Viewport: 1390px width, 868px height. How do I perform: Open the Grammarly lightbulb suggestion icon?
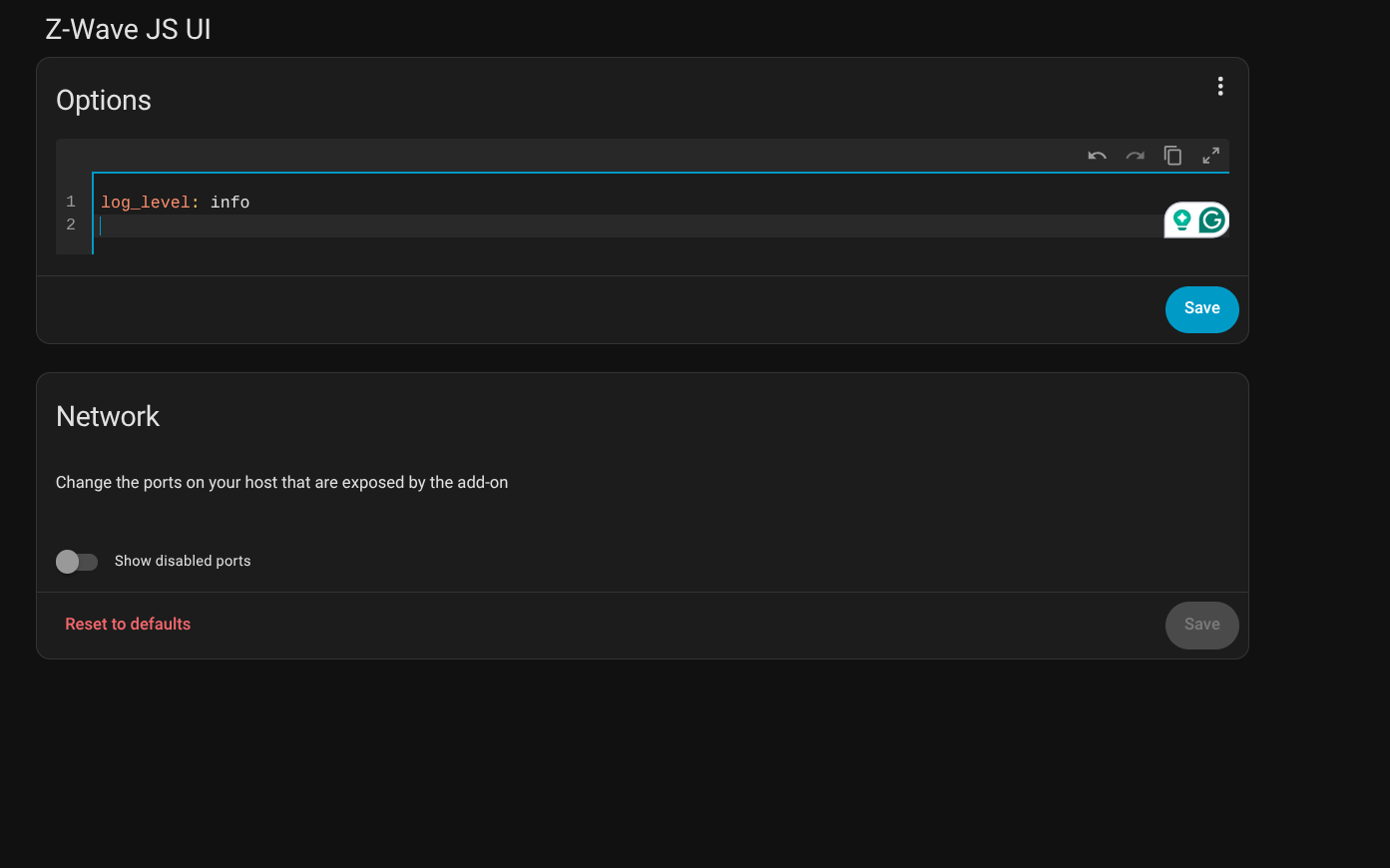click(x=1181, y=219)
